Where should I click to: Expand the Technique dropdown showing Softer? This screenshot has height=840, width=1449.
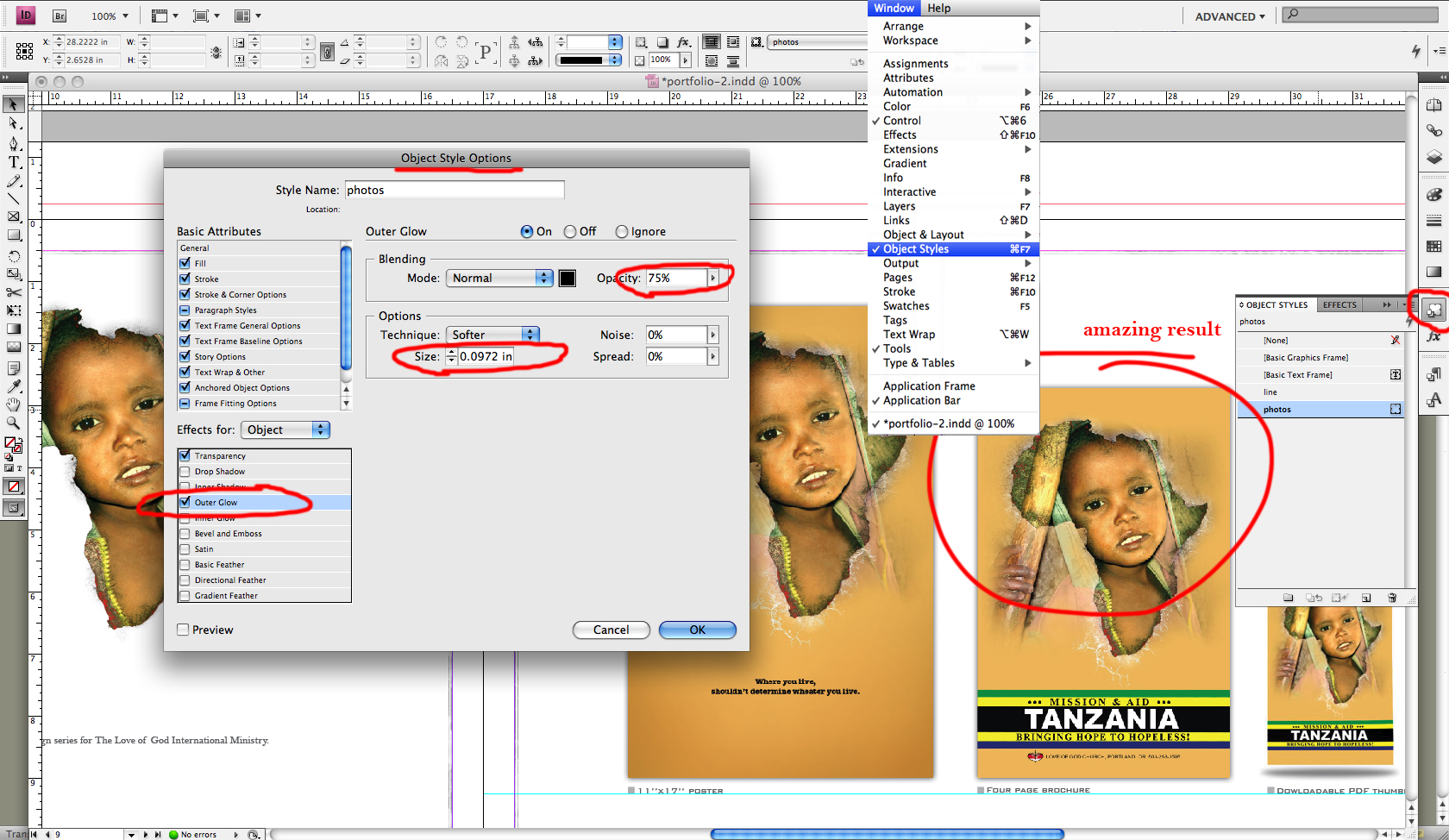(x=494, y=335)
